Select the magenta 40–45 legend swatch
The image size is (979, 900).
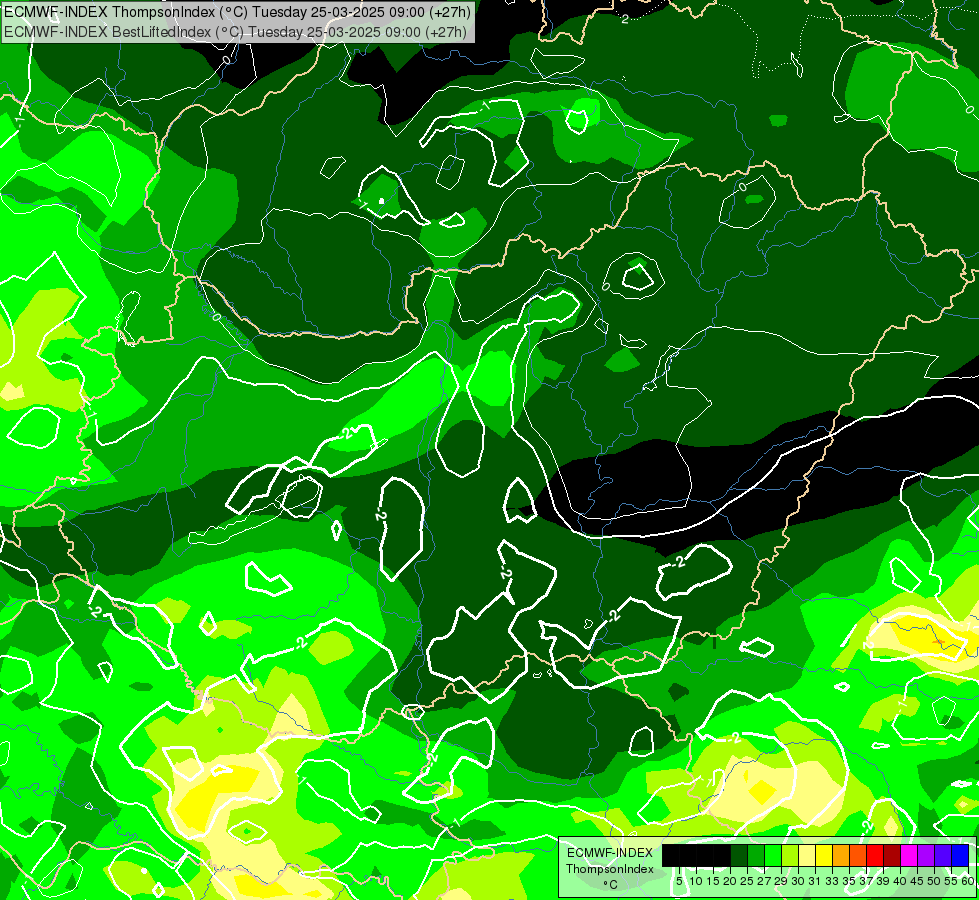(x=909, y=855)
